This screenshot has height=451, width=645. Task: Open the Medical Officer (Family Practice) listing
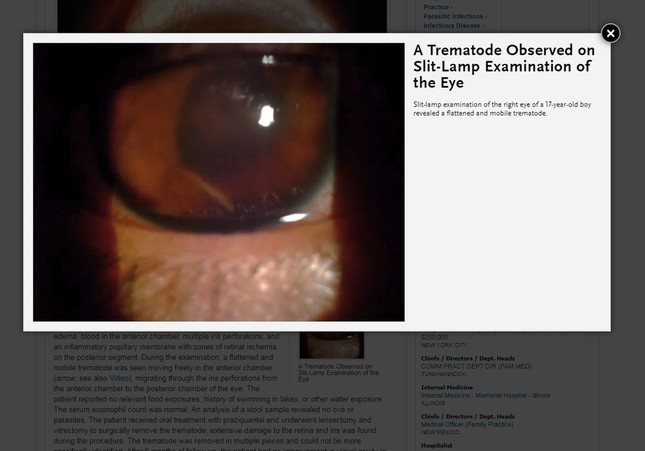pos(467,424)
